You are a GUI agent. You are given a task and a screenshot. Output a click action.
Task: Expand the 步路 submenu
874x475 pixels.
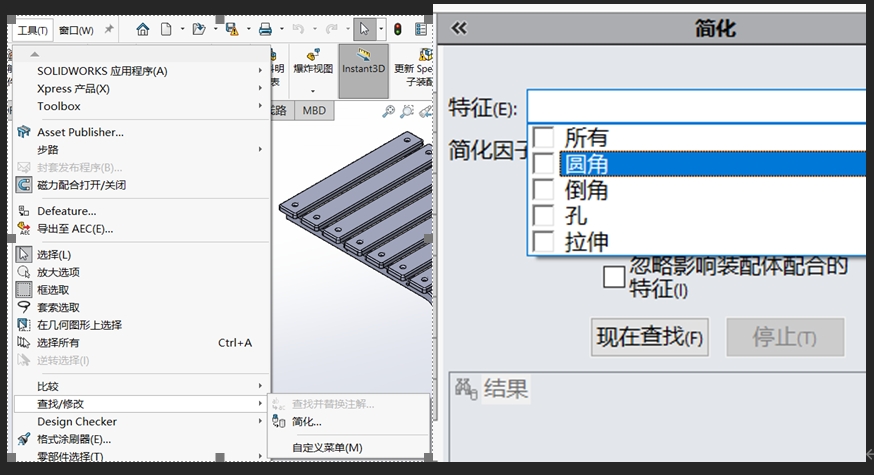260,149
